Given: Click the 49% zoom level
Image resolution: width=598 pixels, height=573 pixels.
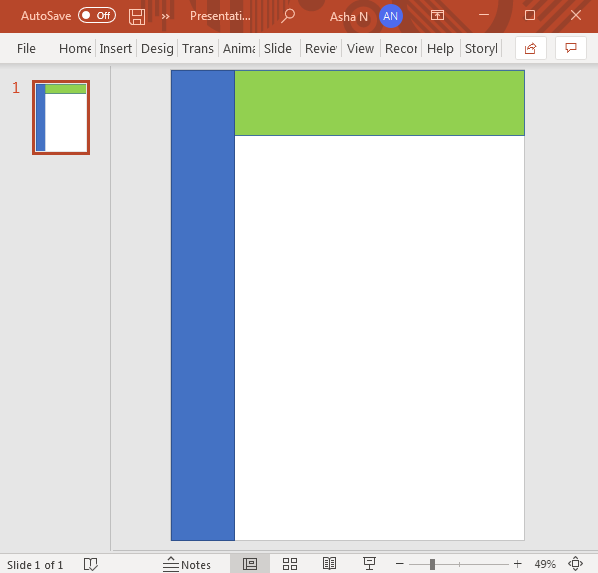Looking at the screenshot, I should pyautogui.click(x=545, y=564).
